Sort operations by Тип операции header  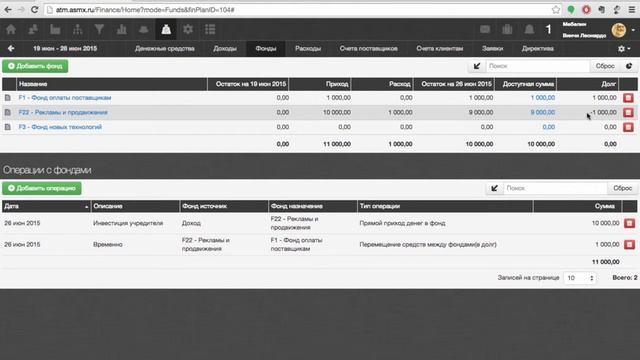point(445,206)
